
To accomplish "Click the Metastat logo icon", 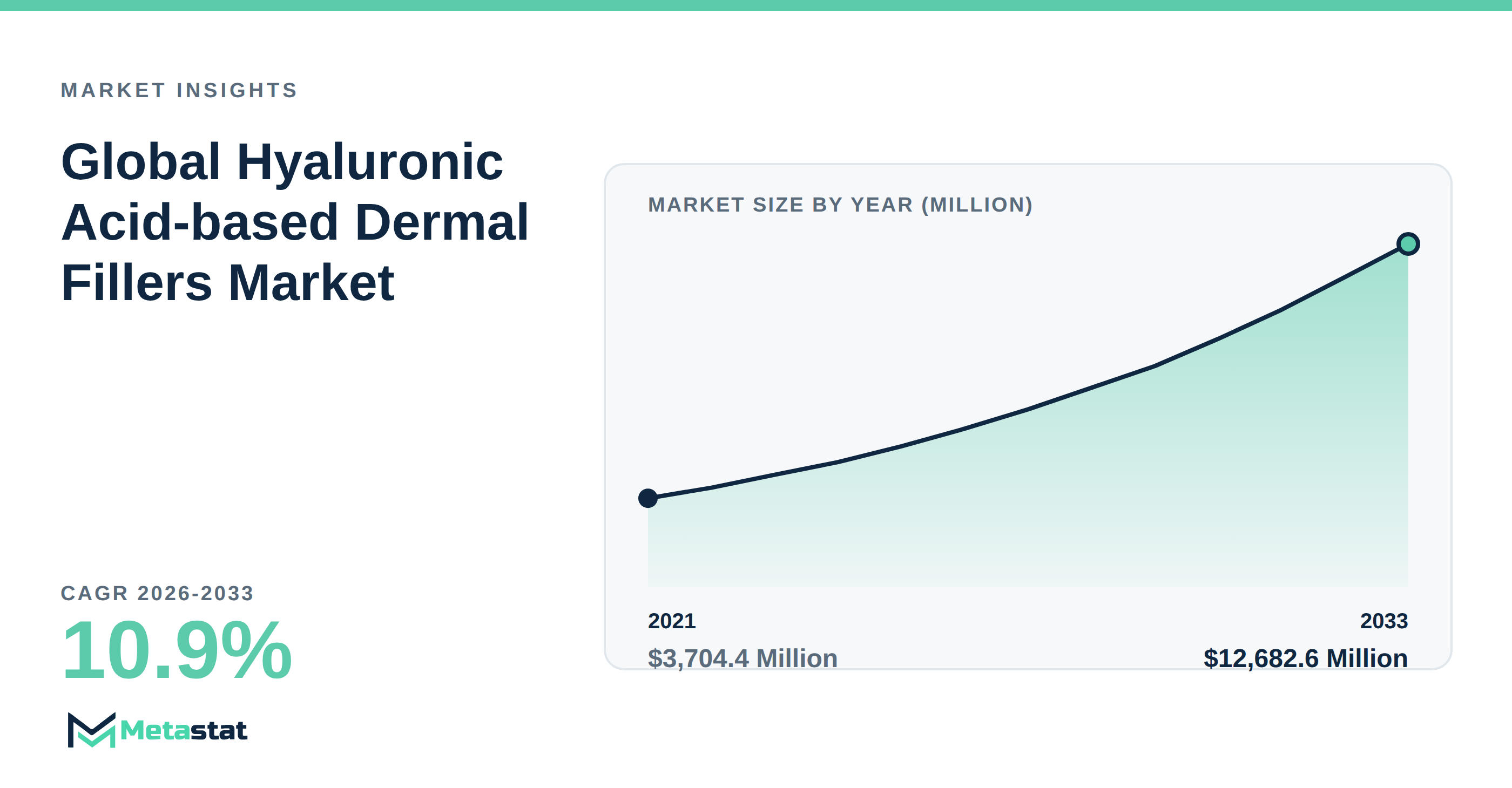I will (92, 730).
